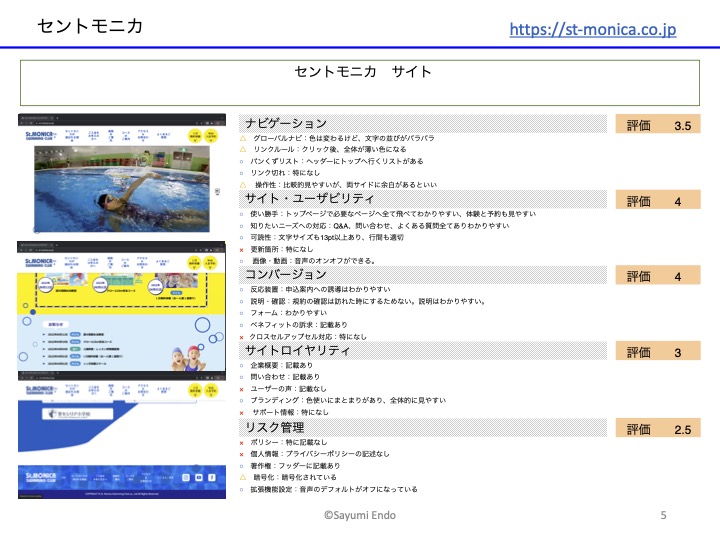The width and height of the screenshot is (720, 540).
Task: Click the red x beside 更新箇所
Action: coord(242,249)
